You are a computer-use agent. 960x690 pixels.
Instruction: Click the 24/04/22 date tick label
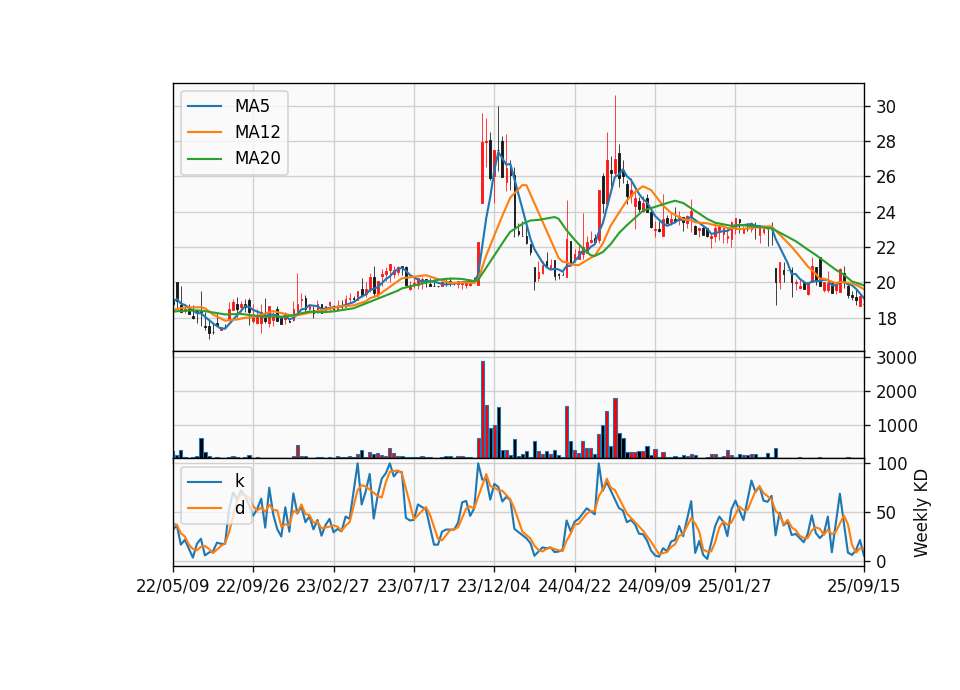tap(574, 586)
